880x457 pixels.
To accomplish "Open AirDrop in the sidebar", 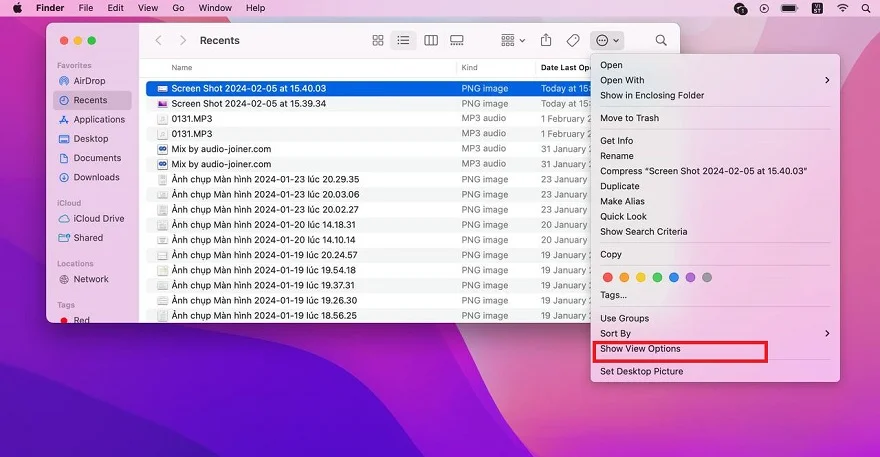I will [89, 81].
